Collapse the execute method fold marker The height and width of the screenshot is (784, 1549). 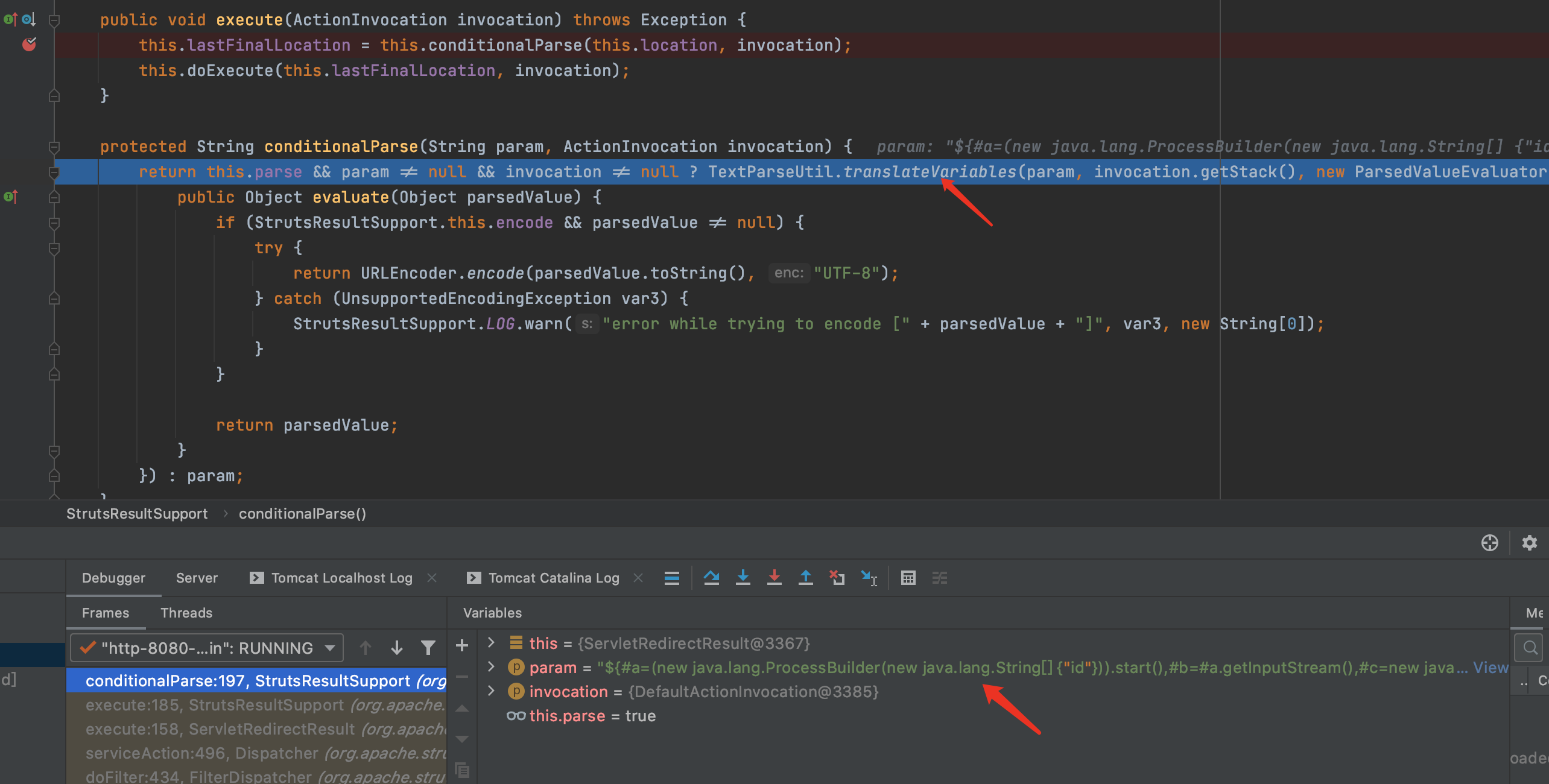[x=54, y=21]
